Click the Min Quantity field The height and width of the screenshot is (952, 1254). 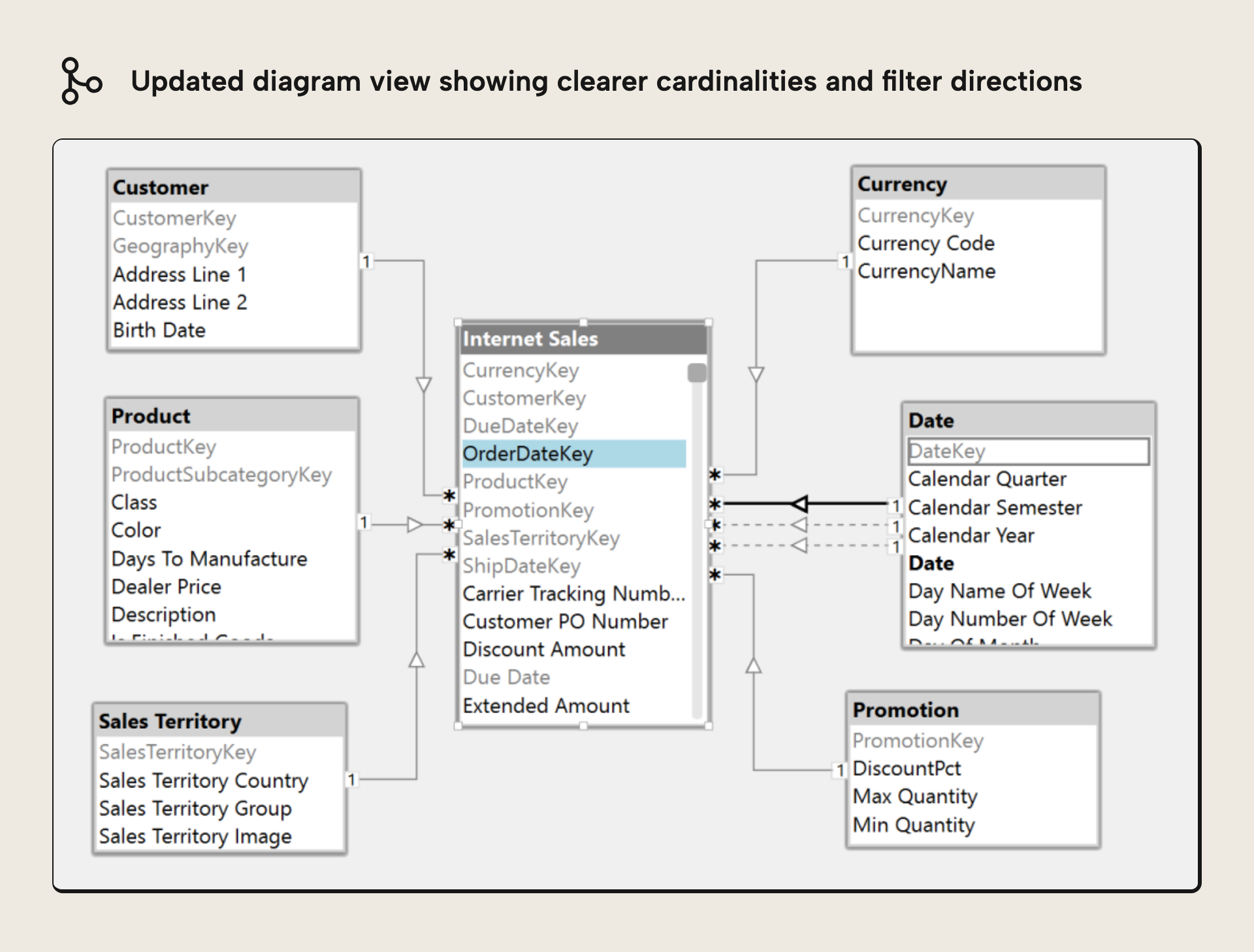pyautogui.click(x=914, y=825)
